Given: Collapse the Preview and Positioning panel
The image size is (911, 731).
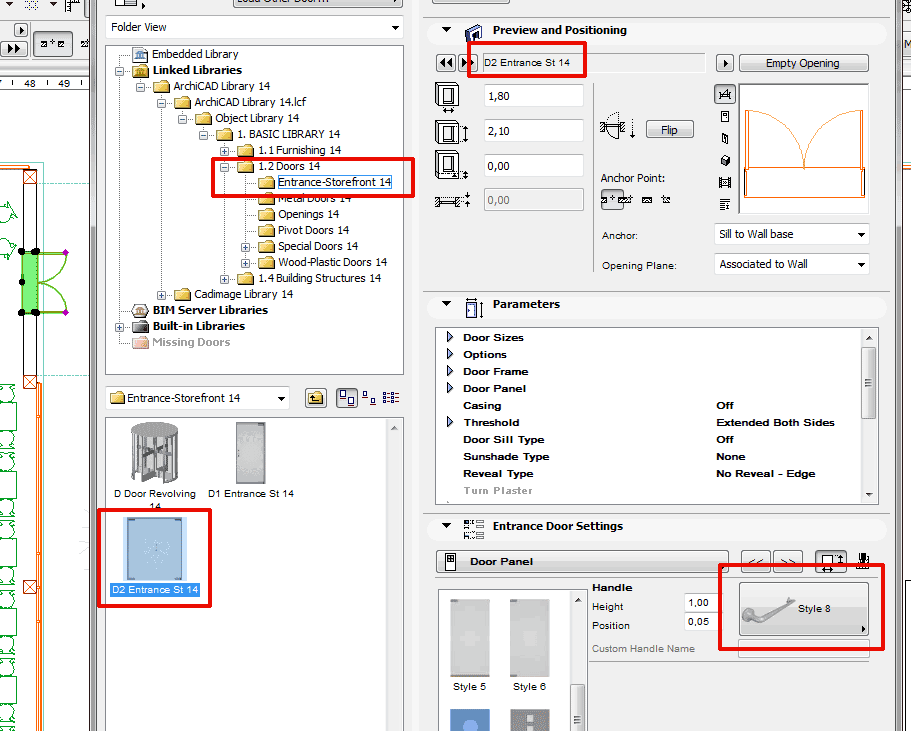Looking at the screenshot, I should click(x=446, y=30).
